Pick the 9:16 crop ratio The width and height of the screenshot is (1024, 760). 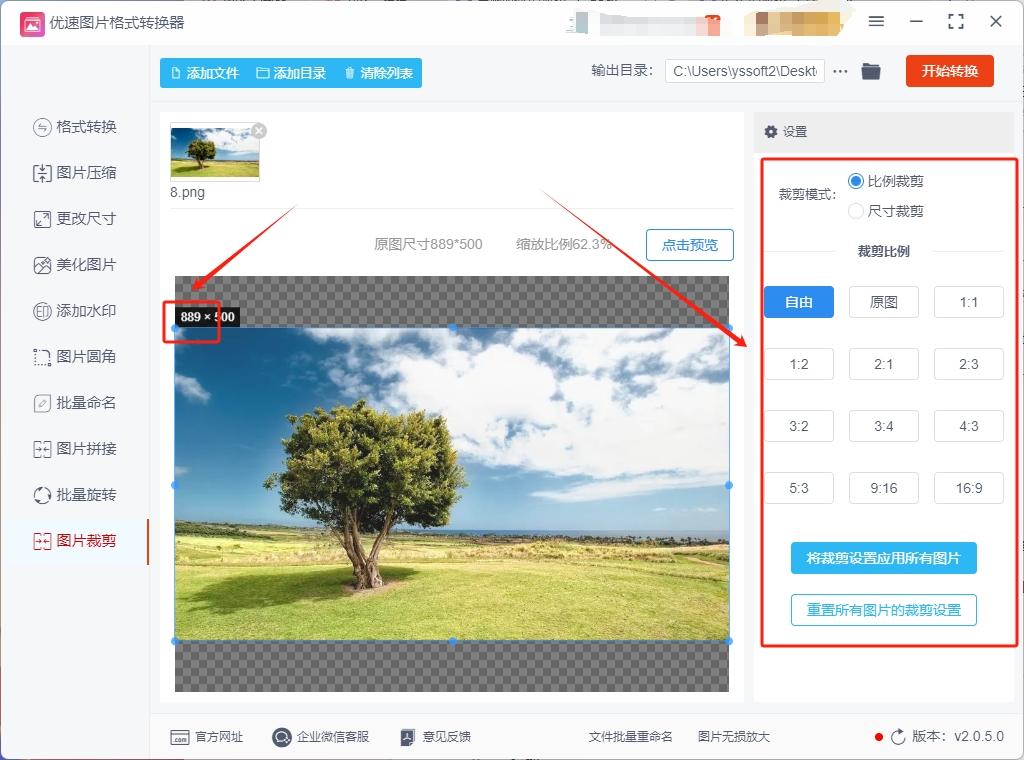pyautogui.click(x=884, y=488)
